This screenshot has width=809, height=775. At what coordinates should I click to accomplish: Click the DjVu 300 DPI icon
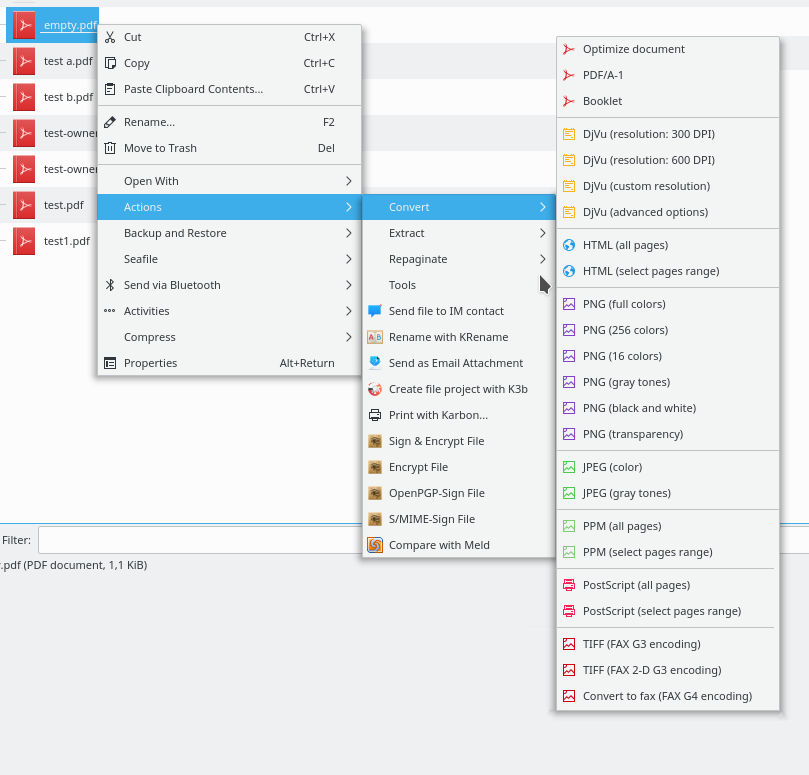coord(569,134)
